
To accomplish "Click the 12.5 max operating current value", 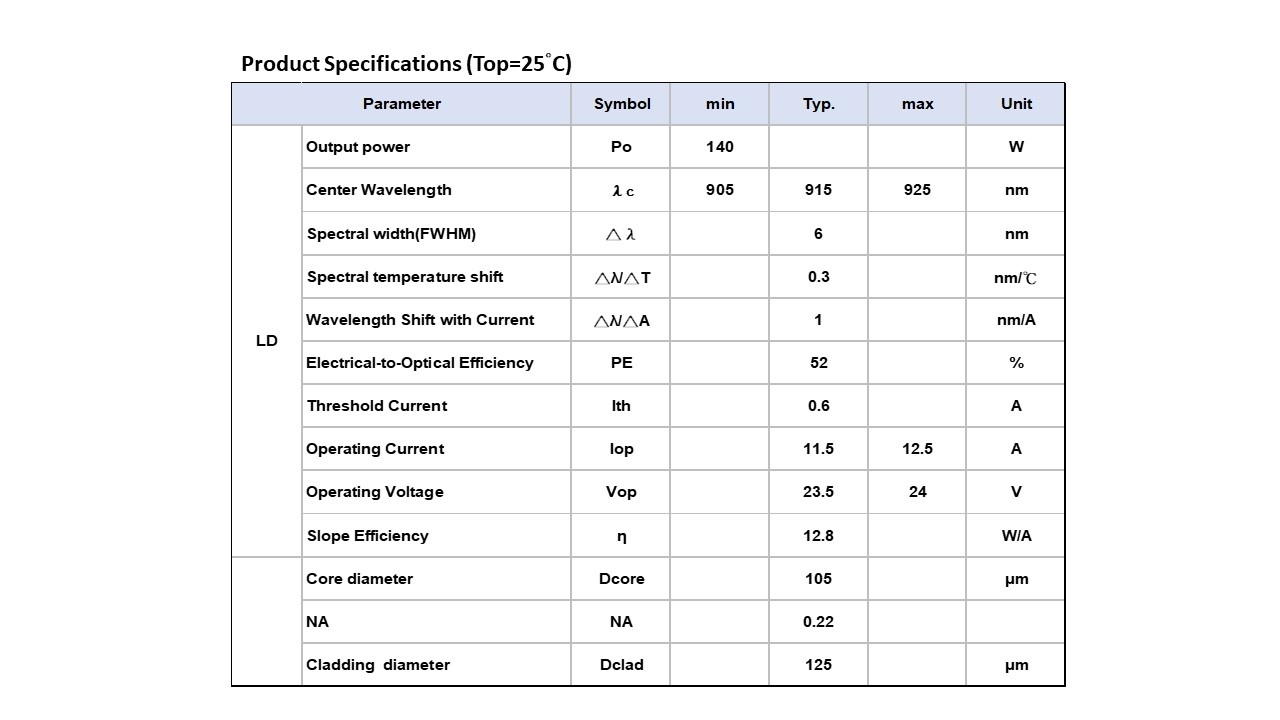I will tap(917, 449).
